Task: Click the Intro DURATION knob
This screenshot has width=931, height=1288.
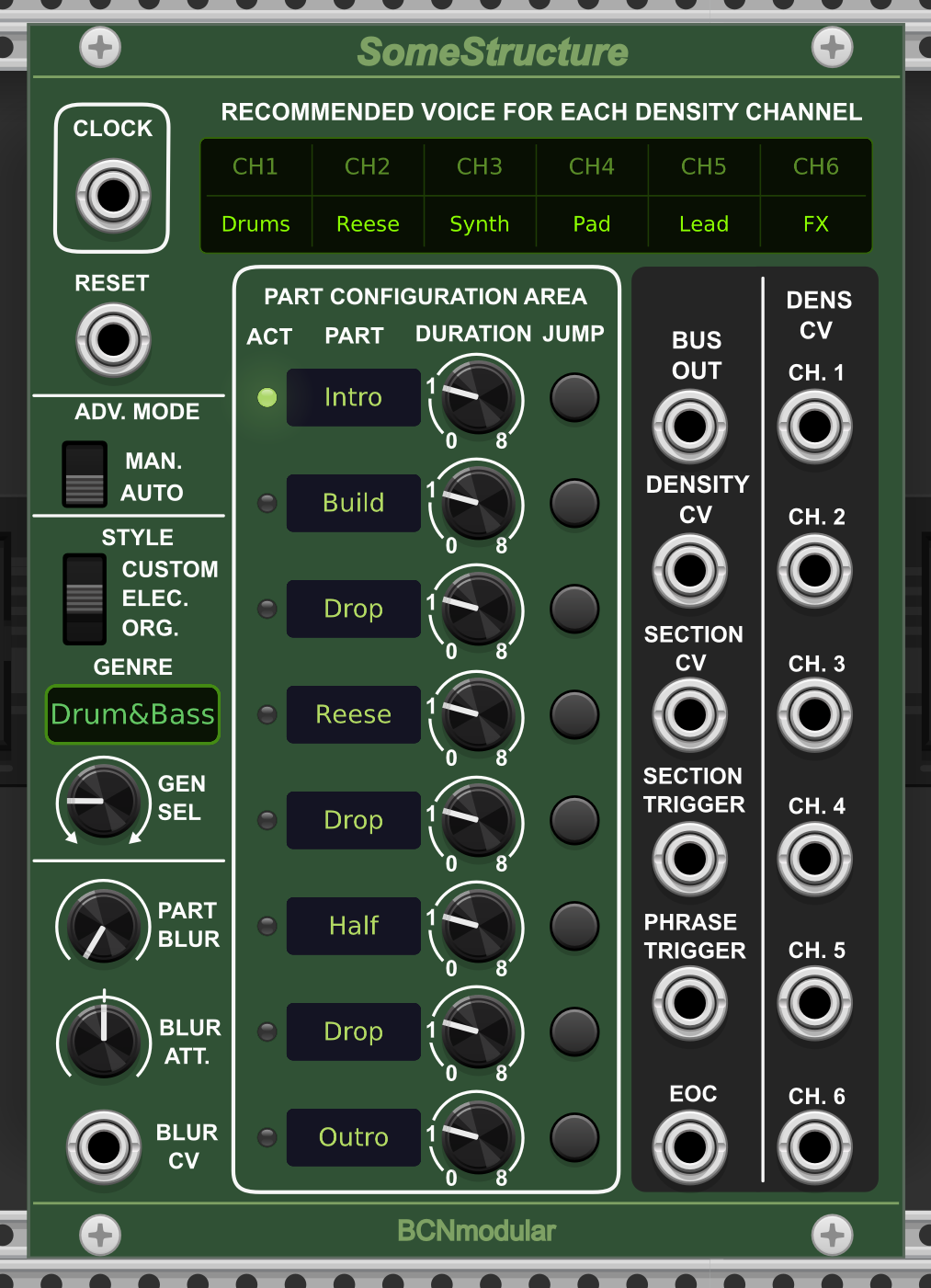Action: (478, 398)
